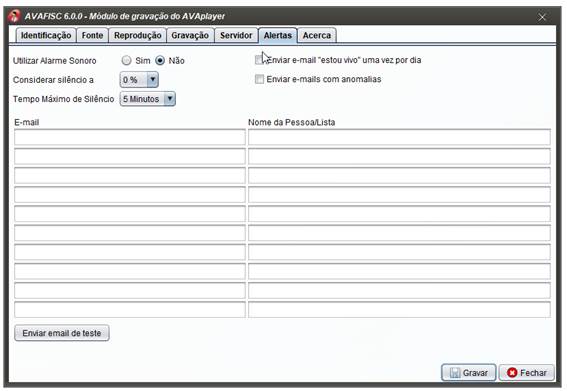567x391 pixels.
Task: Select the Sim radio button
Action: tap(126, 60)
